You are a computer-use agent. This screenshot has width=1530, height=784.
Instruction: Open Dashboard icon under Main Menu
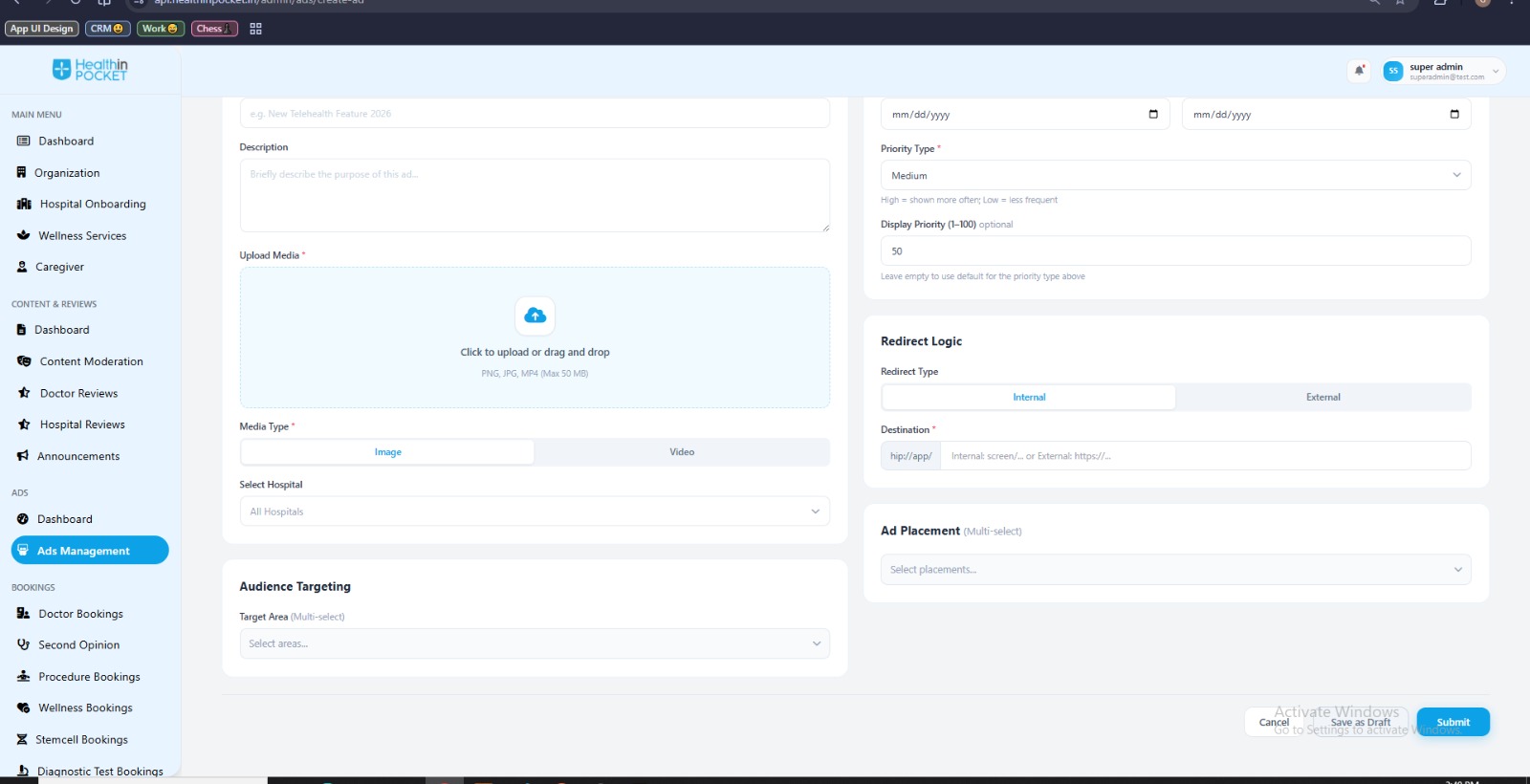tap(23, 141)
